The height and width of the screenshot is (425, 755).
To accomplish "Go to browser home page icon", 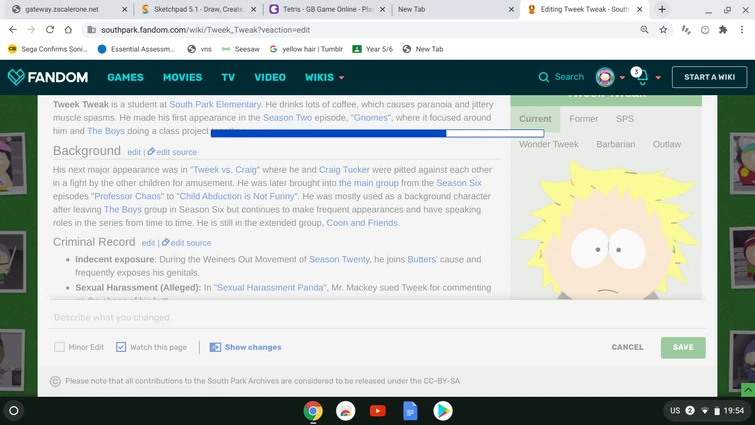I will point(68,30).
